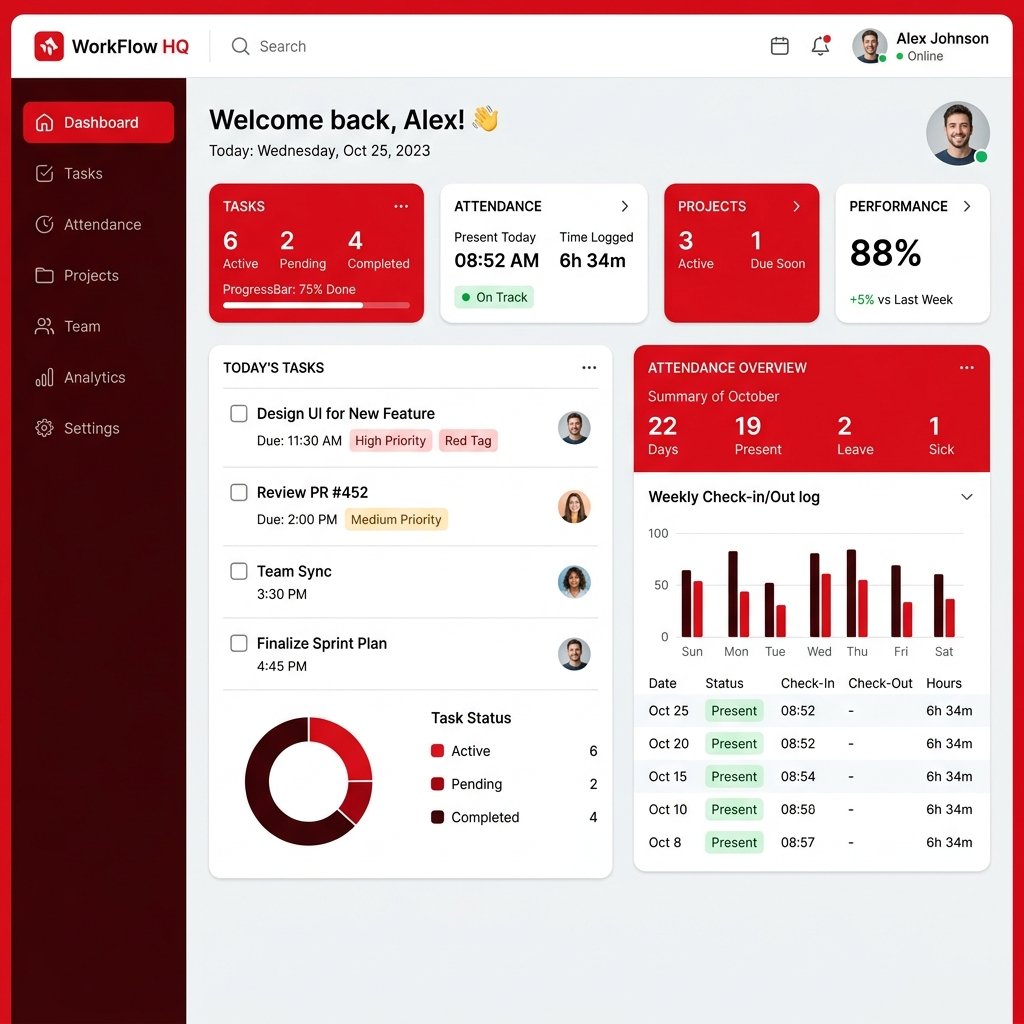
Task: Expand the Projects card arrow
Action: click(796, 206)
